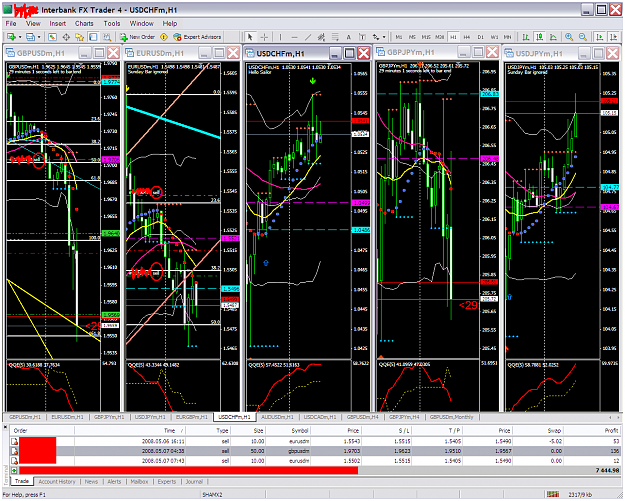Sort orders by the Profit column header
The width and height of the screenshot is (625, 501).
point(594,430)
